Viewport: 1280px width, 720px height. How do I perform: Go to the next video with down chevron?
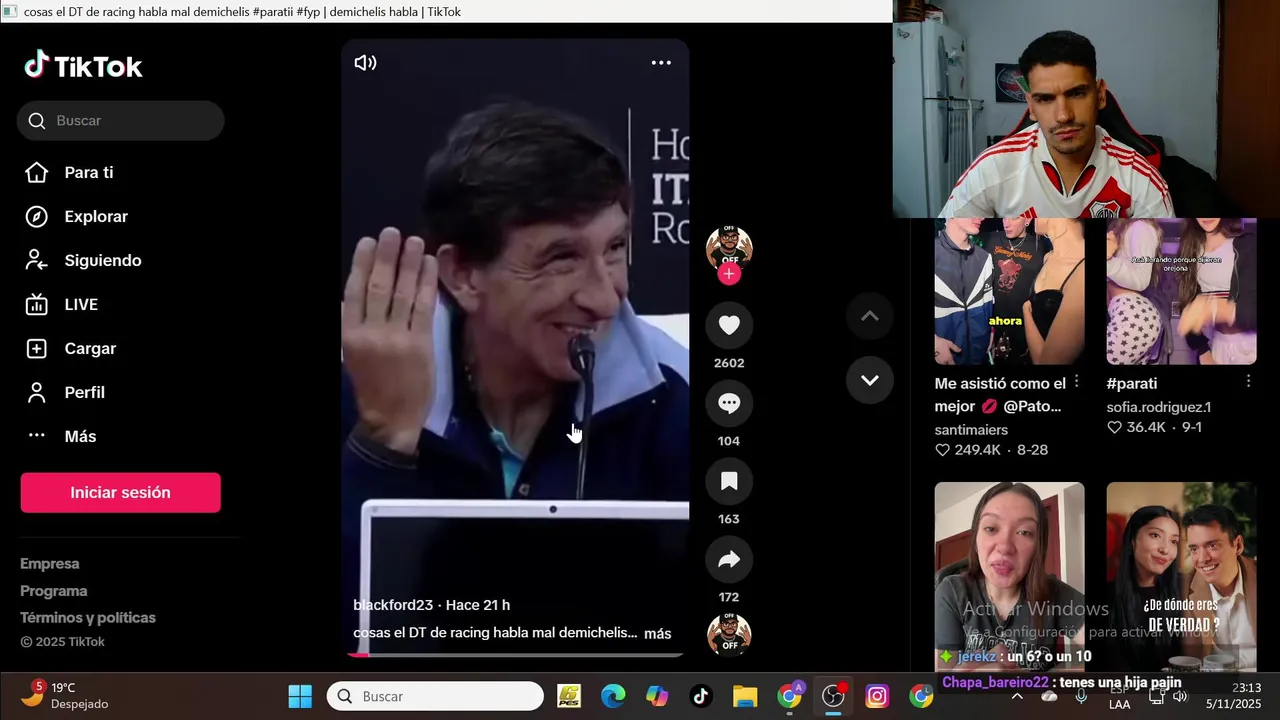coord(870,380)
